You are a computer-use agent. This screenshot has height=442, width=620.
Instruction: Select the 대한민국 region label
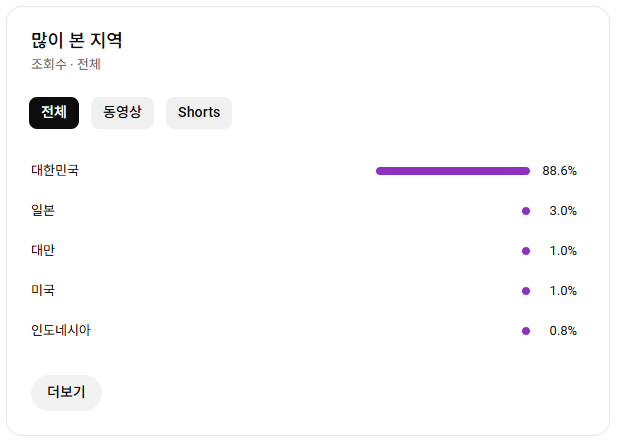55,171
